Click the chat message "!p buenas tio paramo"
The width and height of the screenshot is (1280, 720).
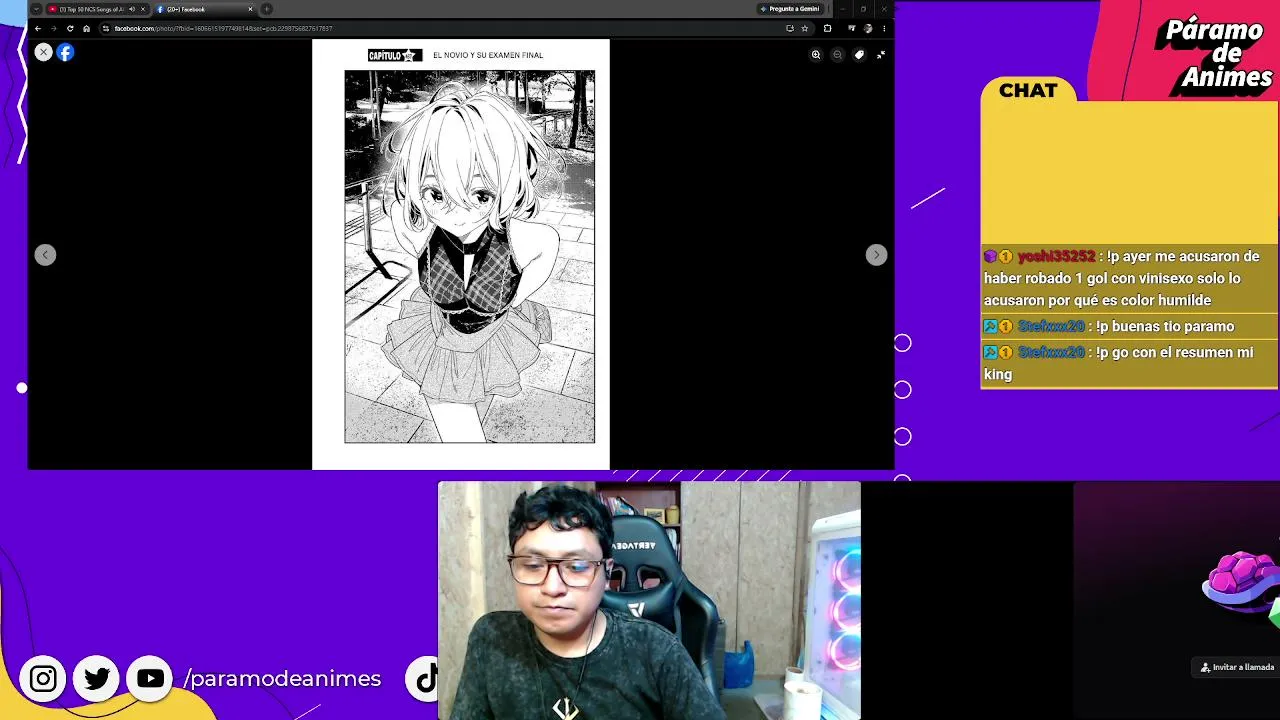[1165, 327]
